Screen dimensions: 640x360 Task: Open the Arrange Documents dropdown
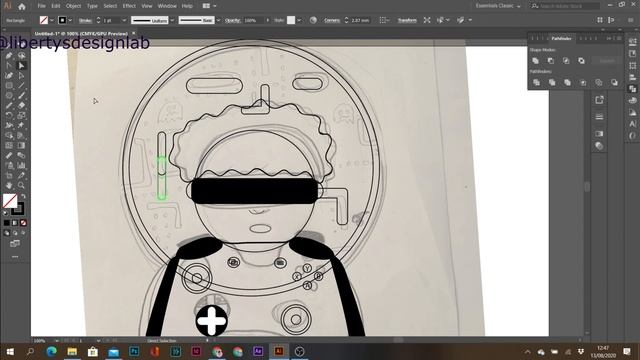click(x=209, y=6)
